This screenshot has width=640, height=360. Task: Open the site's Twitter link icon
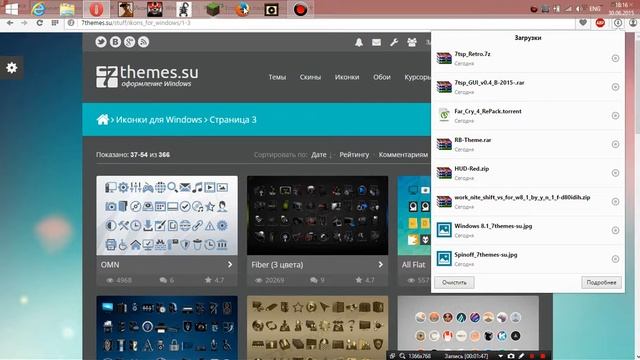click(x=101, y=42)
